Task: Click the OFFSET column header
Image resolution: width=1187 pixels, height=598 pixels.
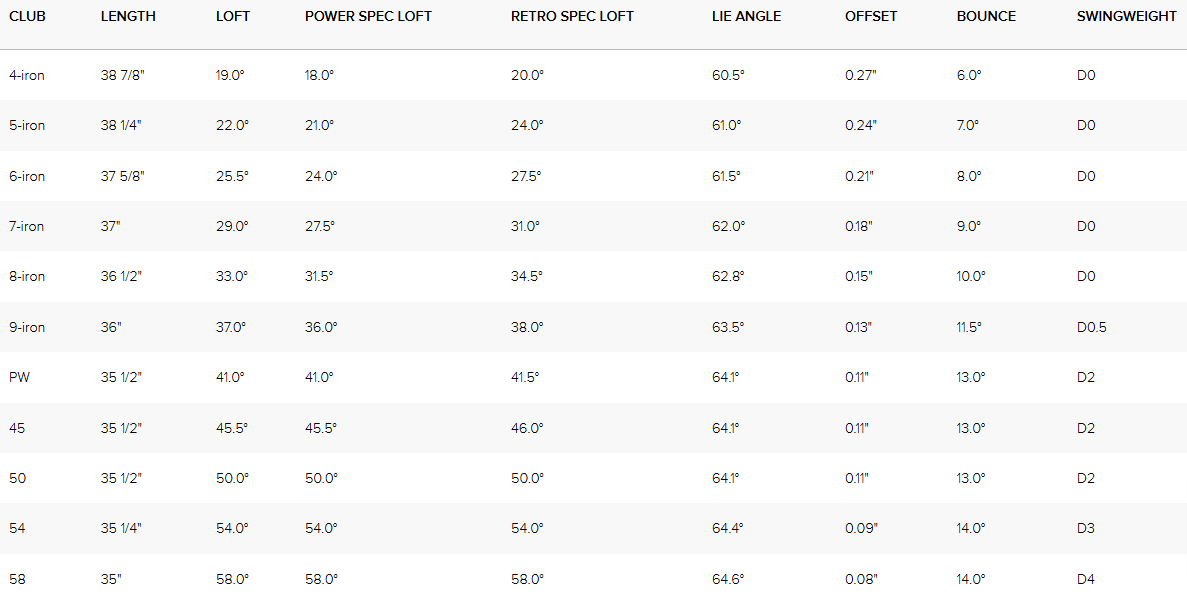Action: (x=871, y=17)
